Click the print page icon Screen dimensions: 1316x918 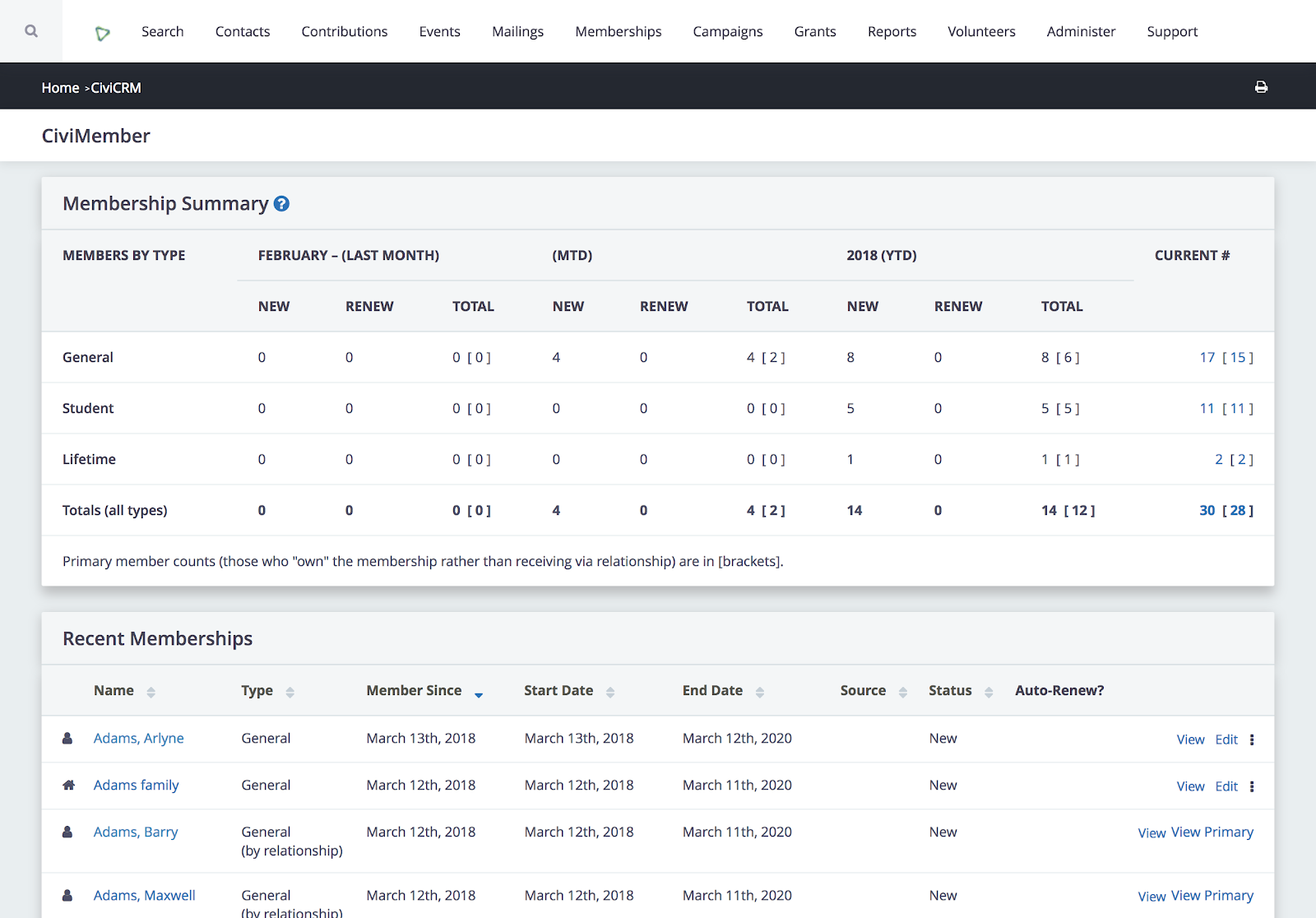[1261, 87]
